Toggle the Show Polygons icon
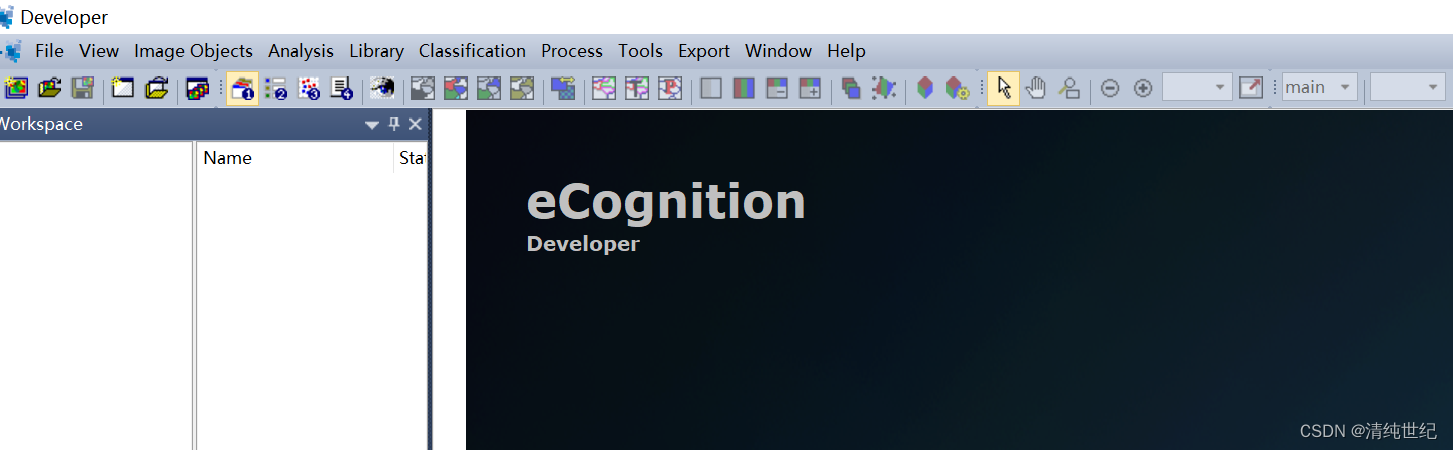1453x450 pixels. coord(636,88)
